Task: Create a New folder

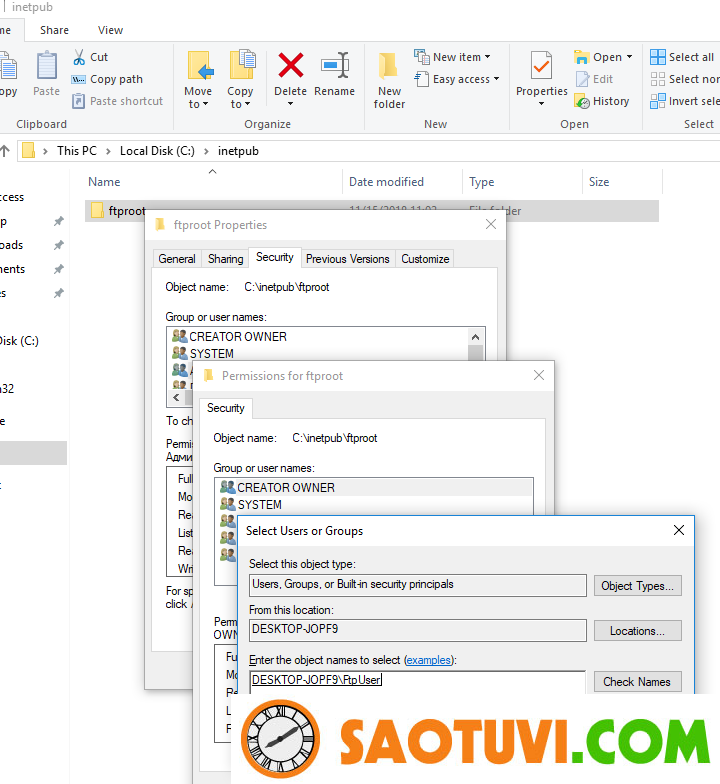Action: (389, 80)
